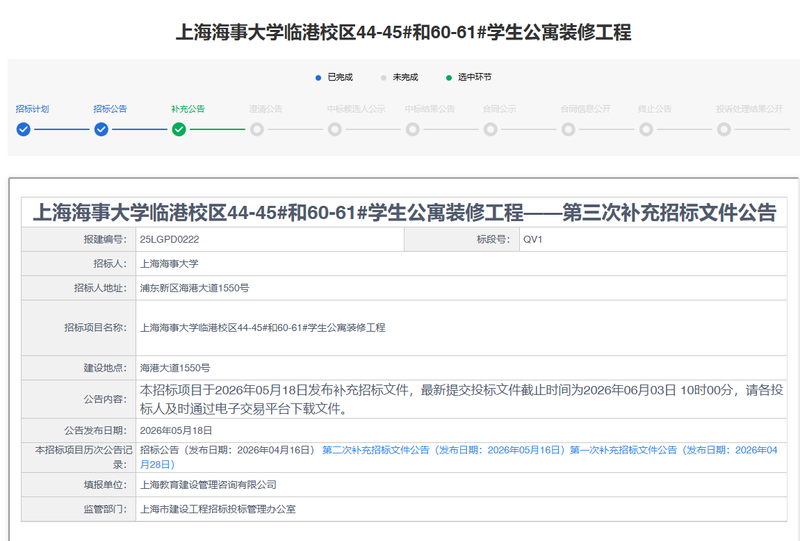Click the 填报单位 value 上海教育建设管理咨询有限公司
The width and height of the screenshot is (800, 541).
click(x=208, y=484)
